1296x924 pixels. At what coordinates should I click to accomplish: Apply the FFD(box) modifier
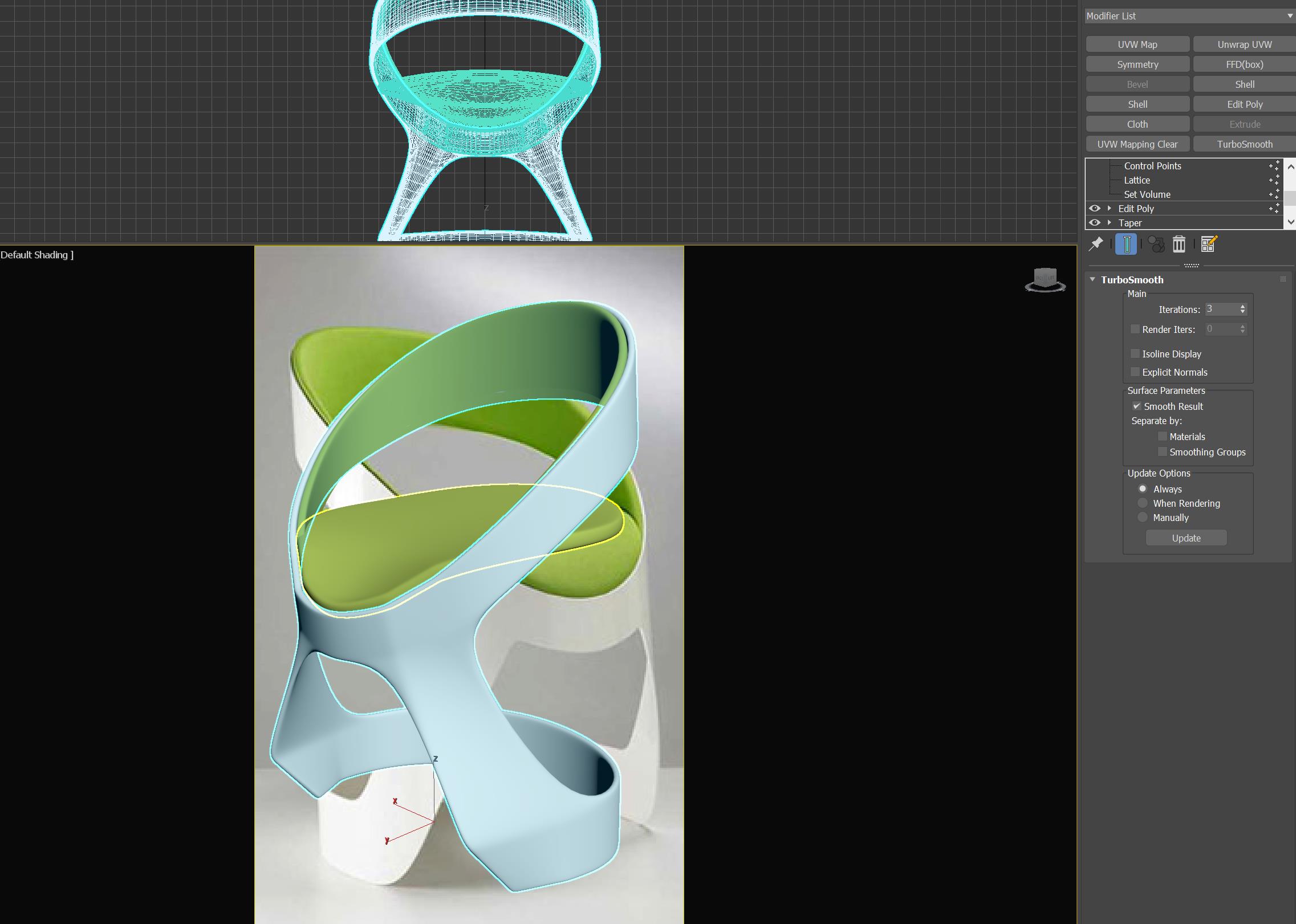click(x=1245, y=64)
